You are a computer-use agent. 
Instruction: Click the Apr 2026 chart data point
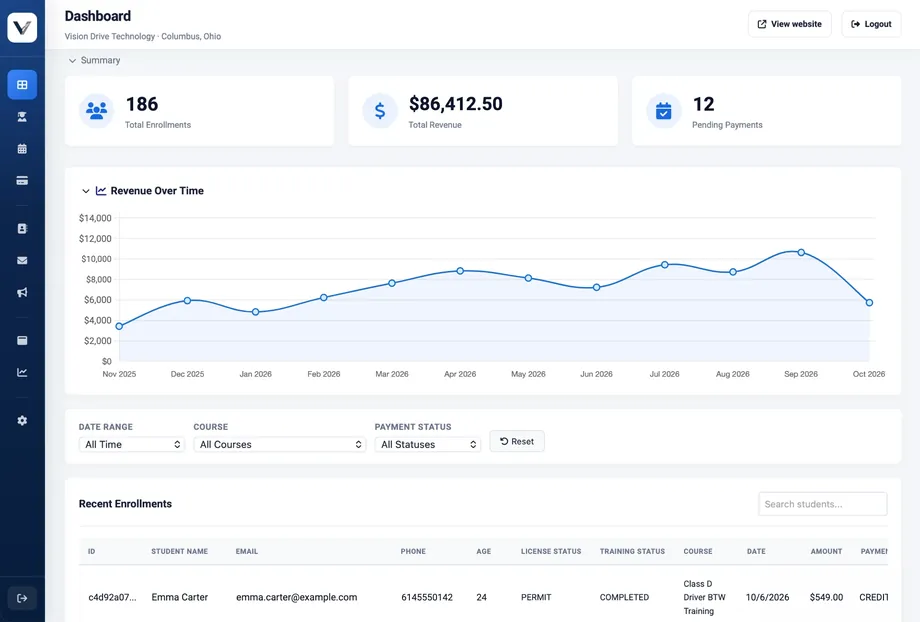point(460,271)
